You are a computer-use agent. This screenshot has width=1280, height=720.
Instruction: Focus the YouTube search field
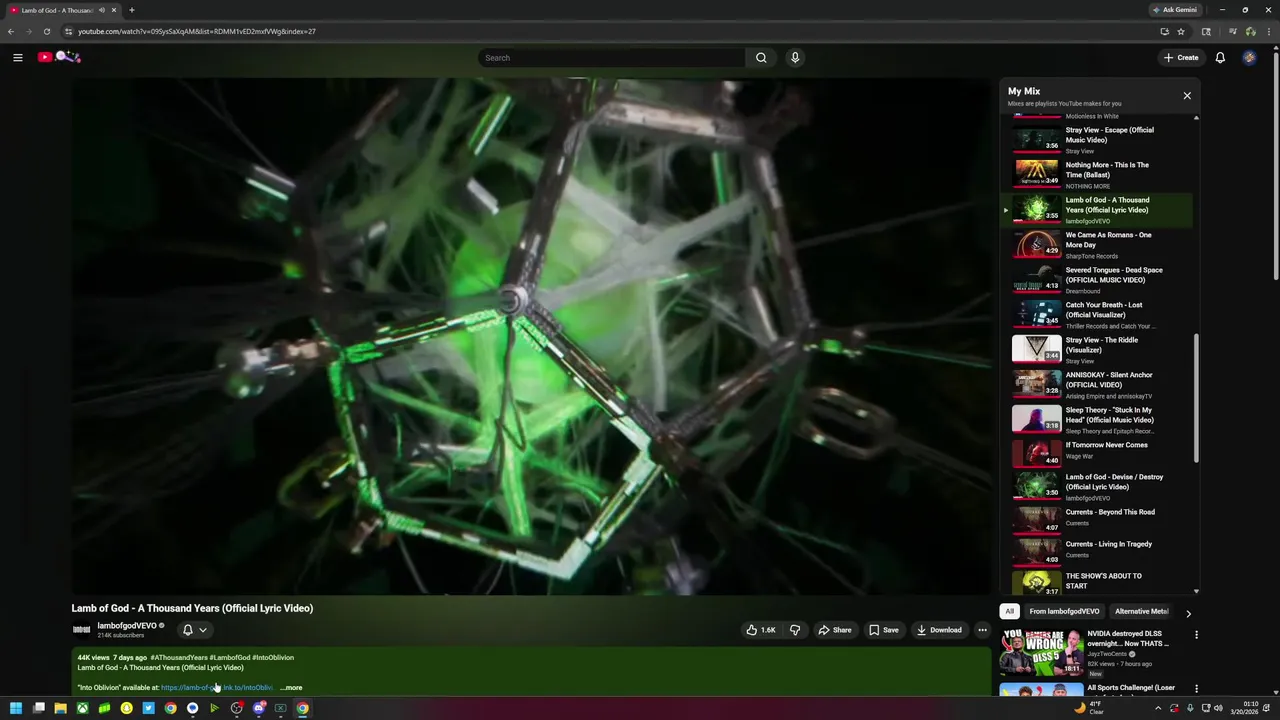pyautogui.click(x=611, y=58)
